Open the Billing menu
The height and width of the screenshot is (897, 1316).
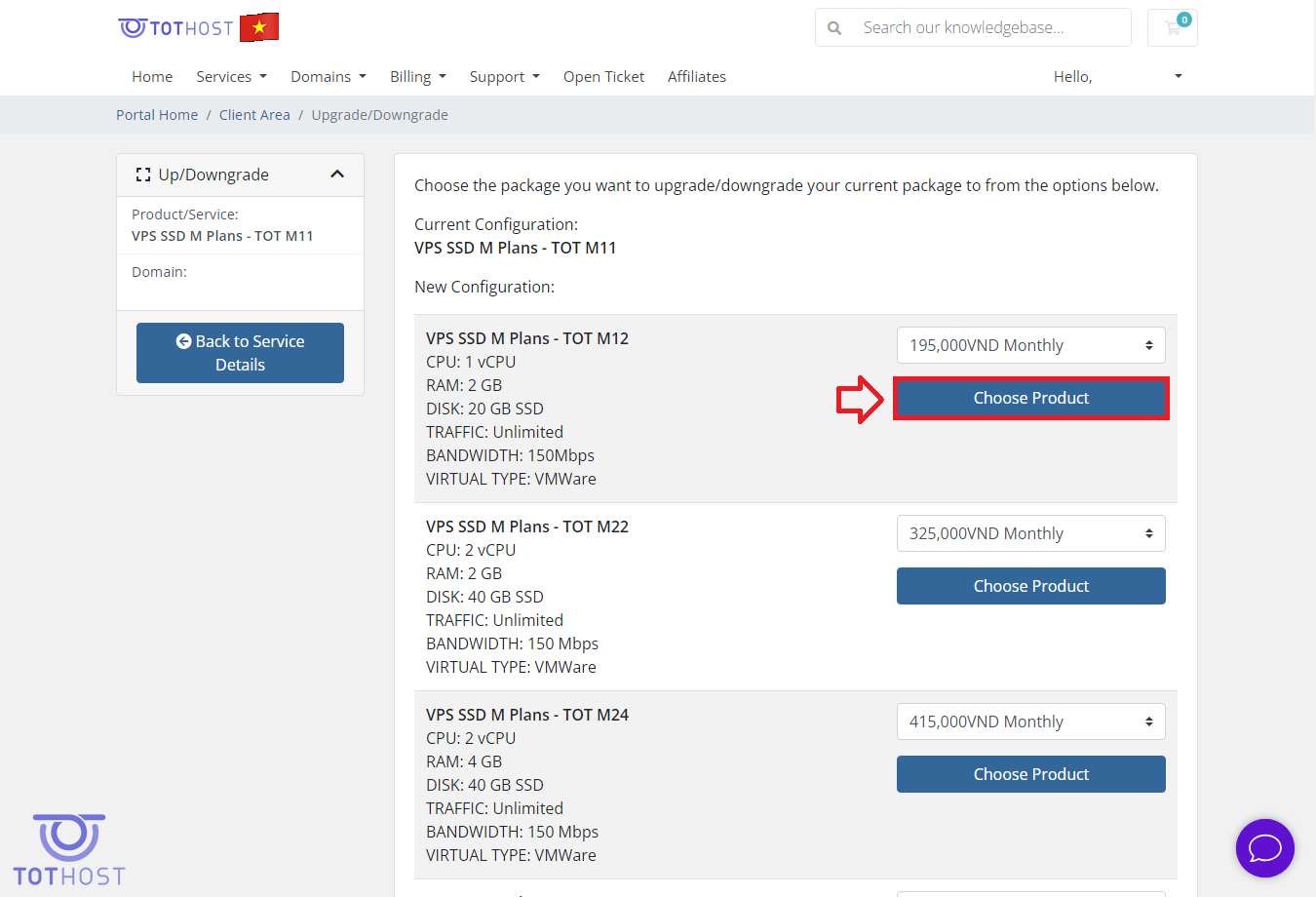[x=417, y=77]
